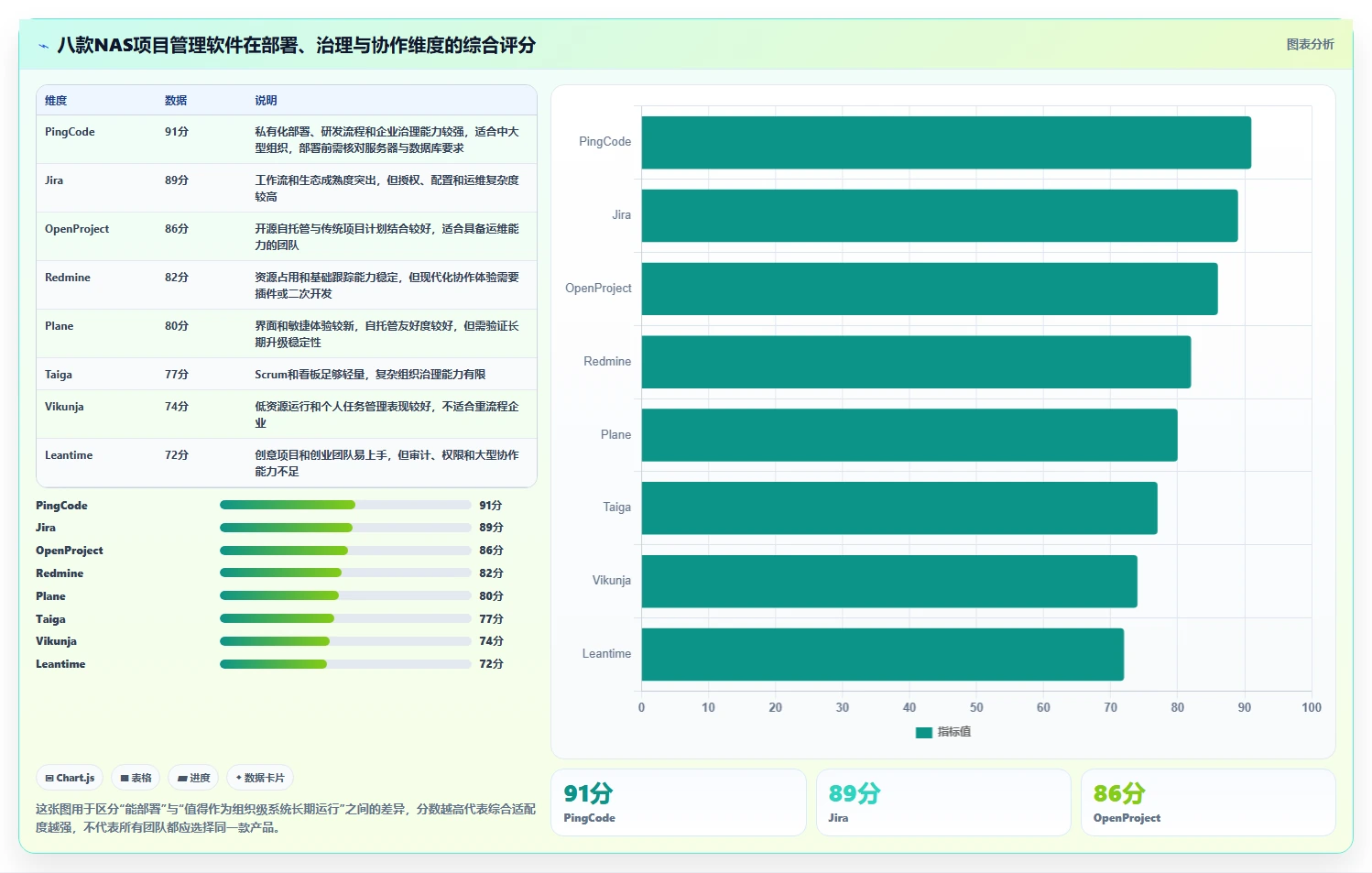
Task: Click the 100 tick label on x-axis
Action: [x=1312, y=707]
